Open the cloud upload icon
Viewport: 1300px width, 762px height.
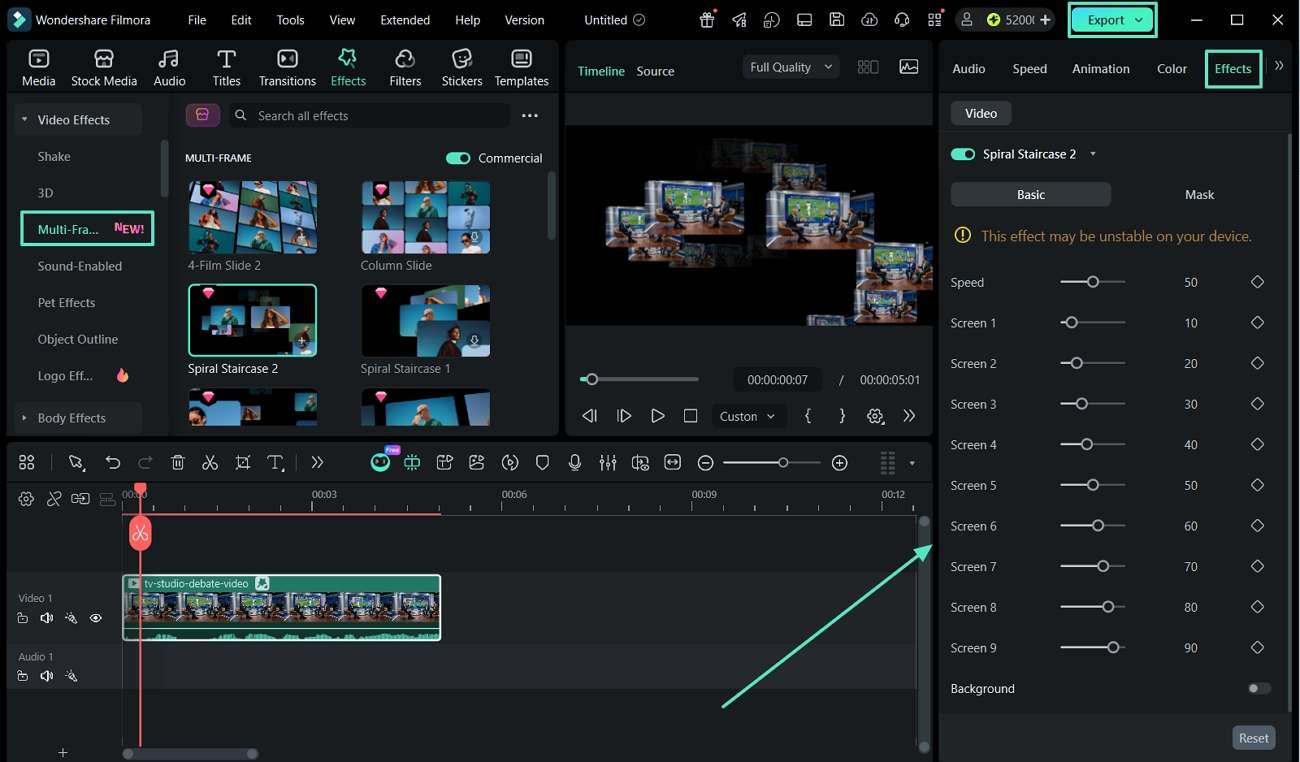coord(870,20)
